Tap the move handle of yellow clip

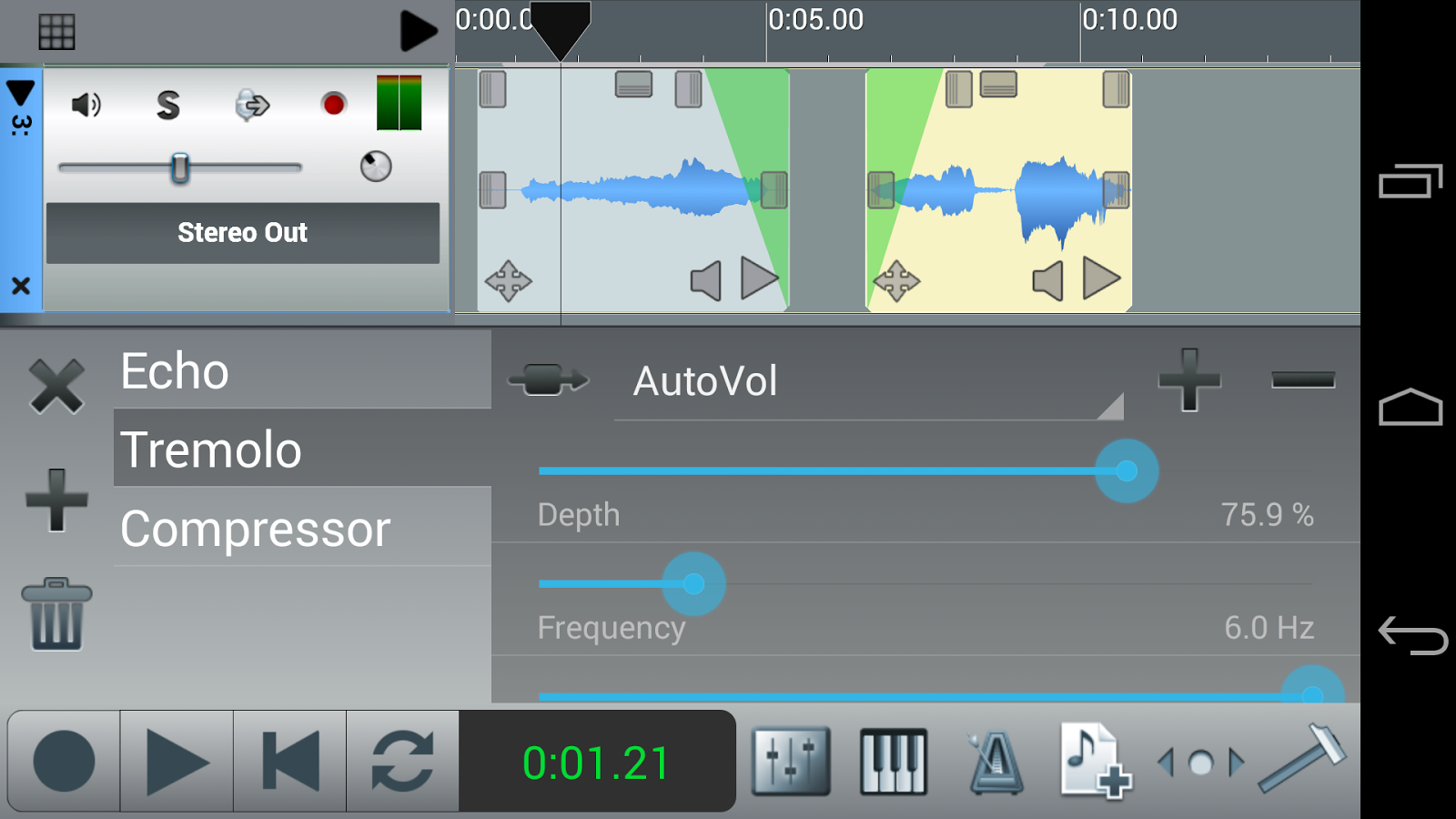[896, 281]
